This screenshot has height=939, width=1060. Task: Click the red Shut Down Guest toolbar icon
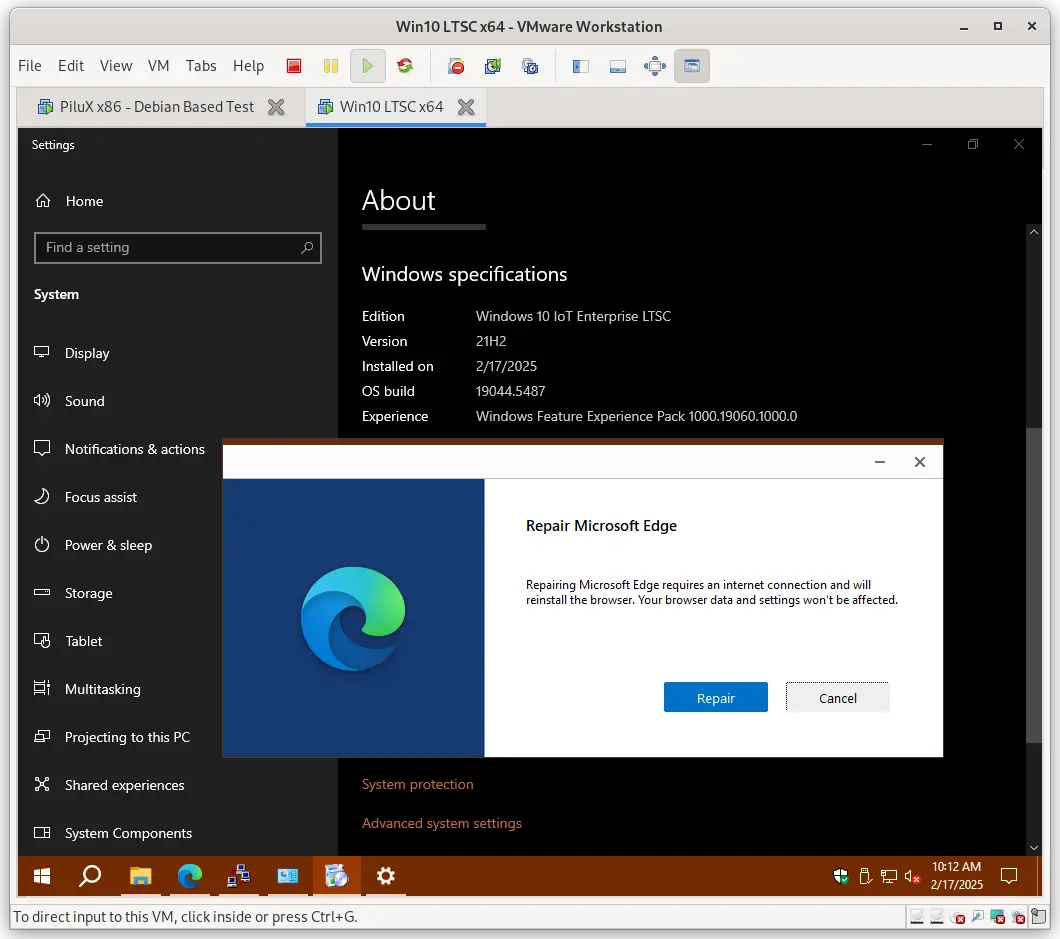(293, 66)
